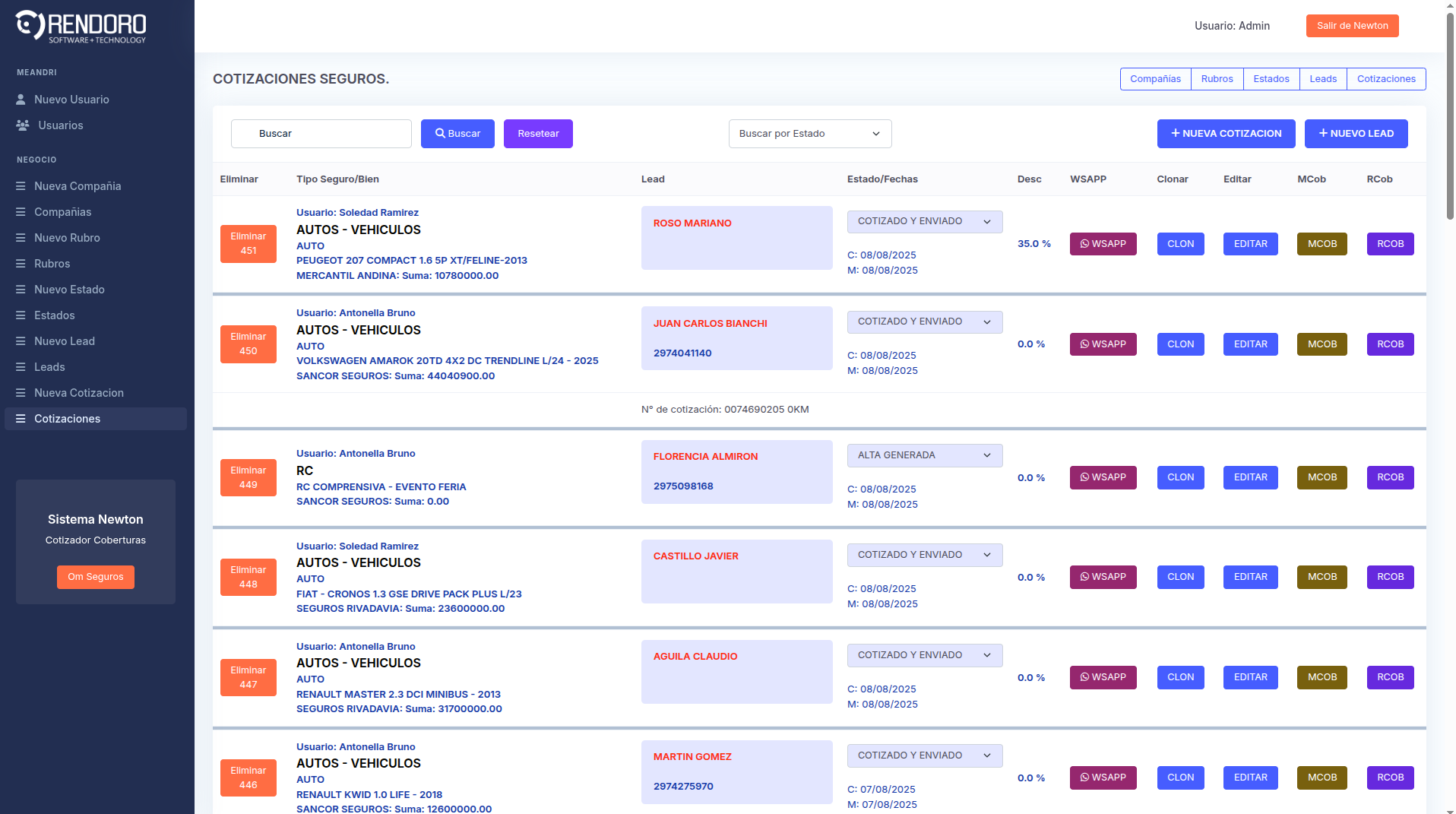The image size is (1456, 814).
Task: Click the Leads list icon in sidebar
Action: pos(21,367)
